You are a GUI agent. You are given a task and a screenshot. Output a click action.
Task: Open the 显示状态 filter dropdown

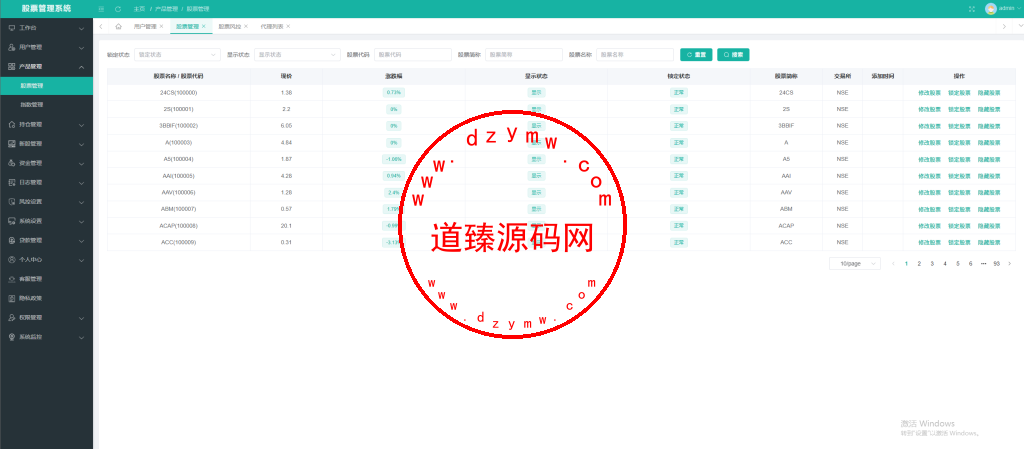pyautogui.click(x=297, y=55)
